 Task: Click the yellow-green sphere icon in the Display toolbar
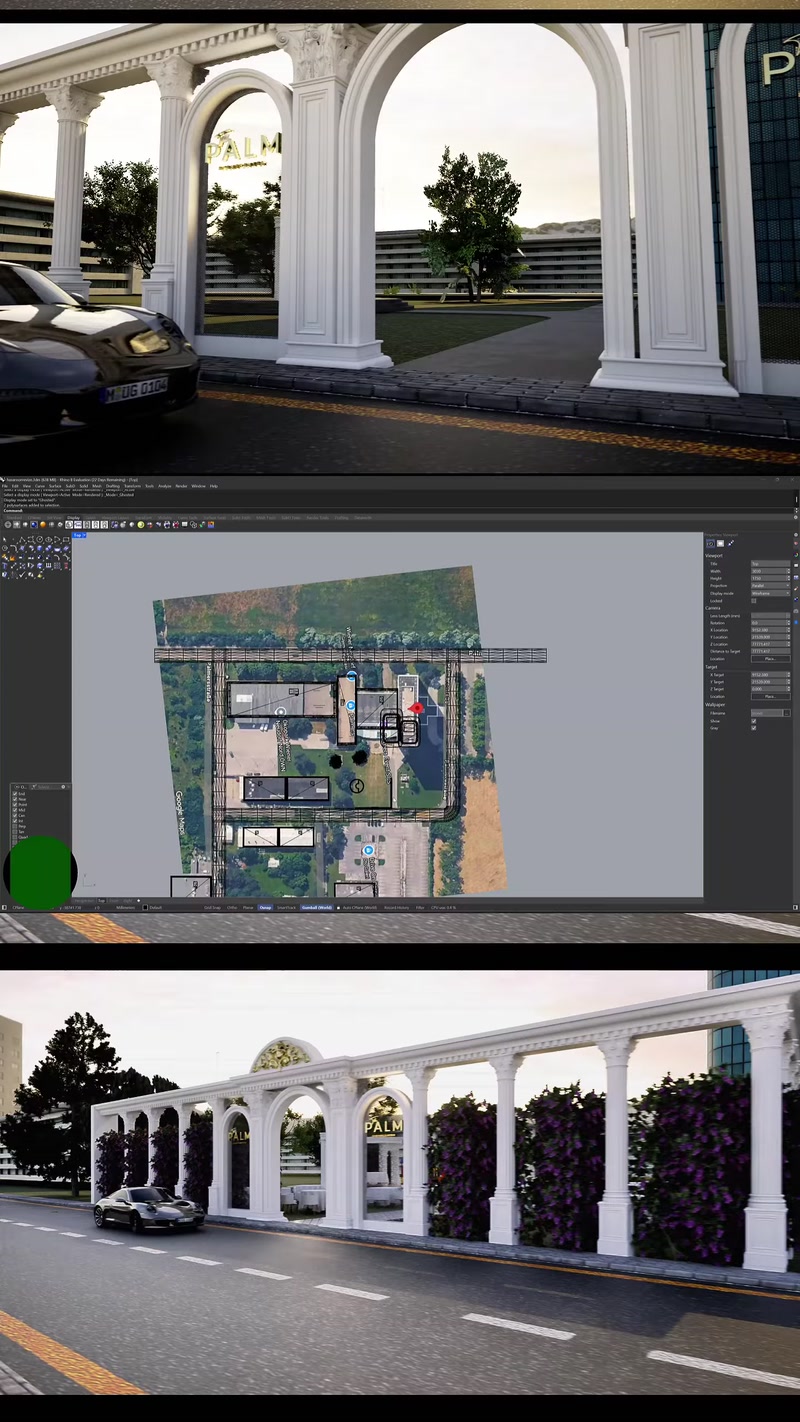141,525
